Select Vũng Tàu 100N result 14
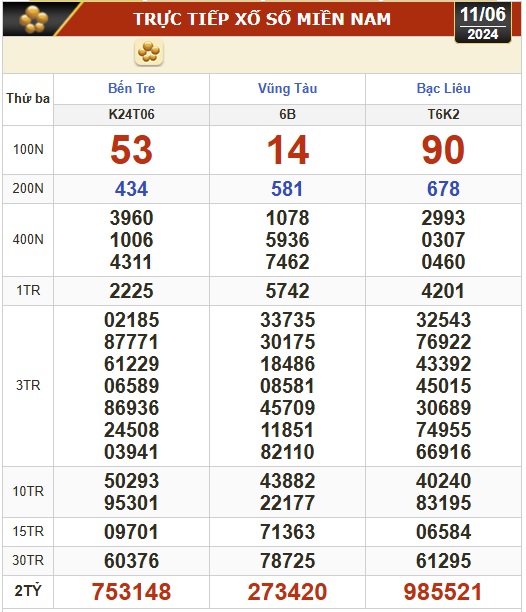Image resolution: width=526 pixels, height=612 pixels. [288, 150]
